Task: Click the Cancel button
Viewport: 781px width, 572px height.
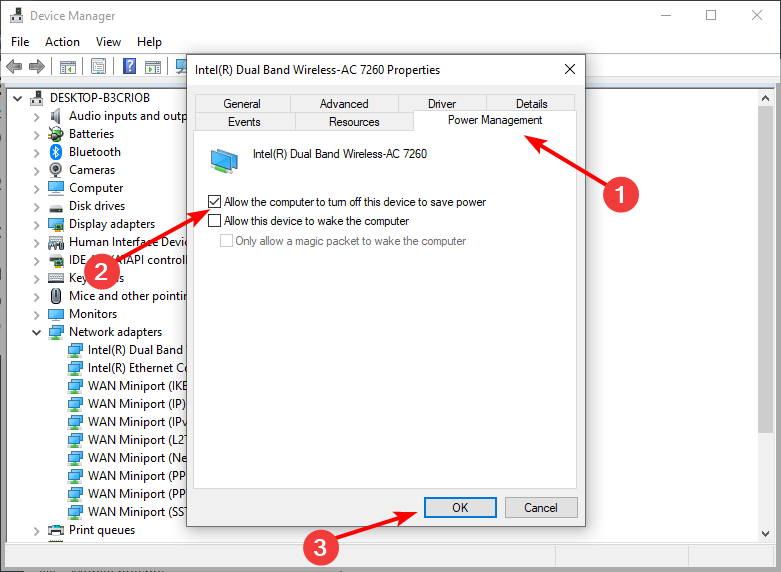Action: pos(541,507)
